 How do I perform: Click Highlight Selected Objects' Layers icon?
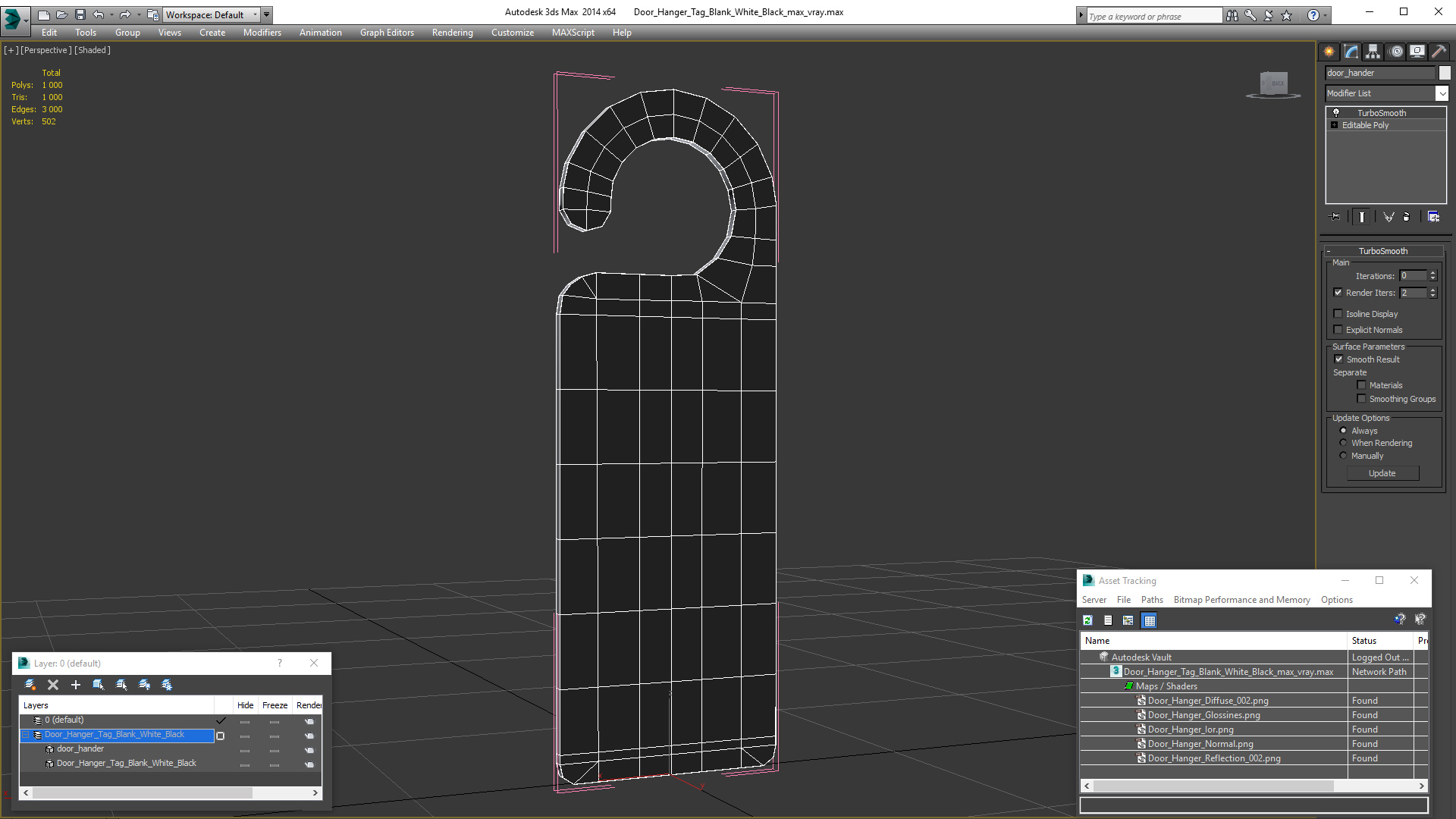[121, 685]
